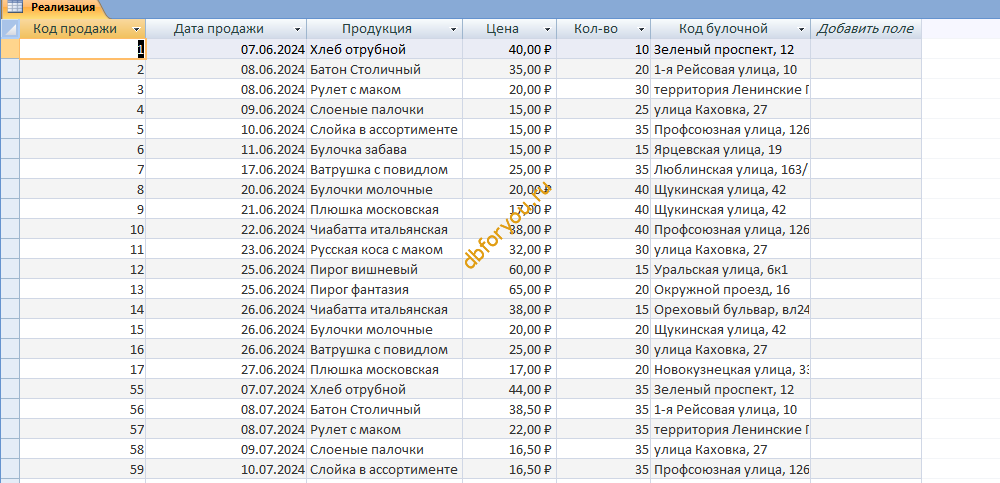Click the row selector for sale code 1
1000x483 pixels.
10,49
